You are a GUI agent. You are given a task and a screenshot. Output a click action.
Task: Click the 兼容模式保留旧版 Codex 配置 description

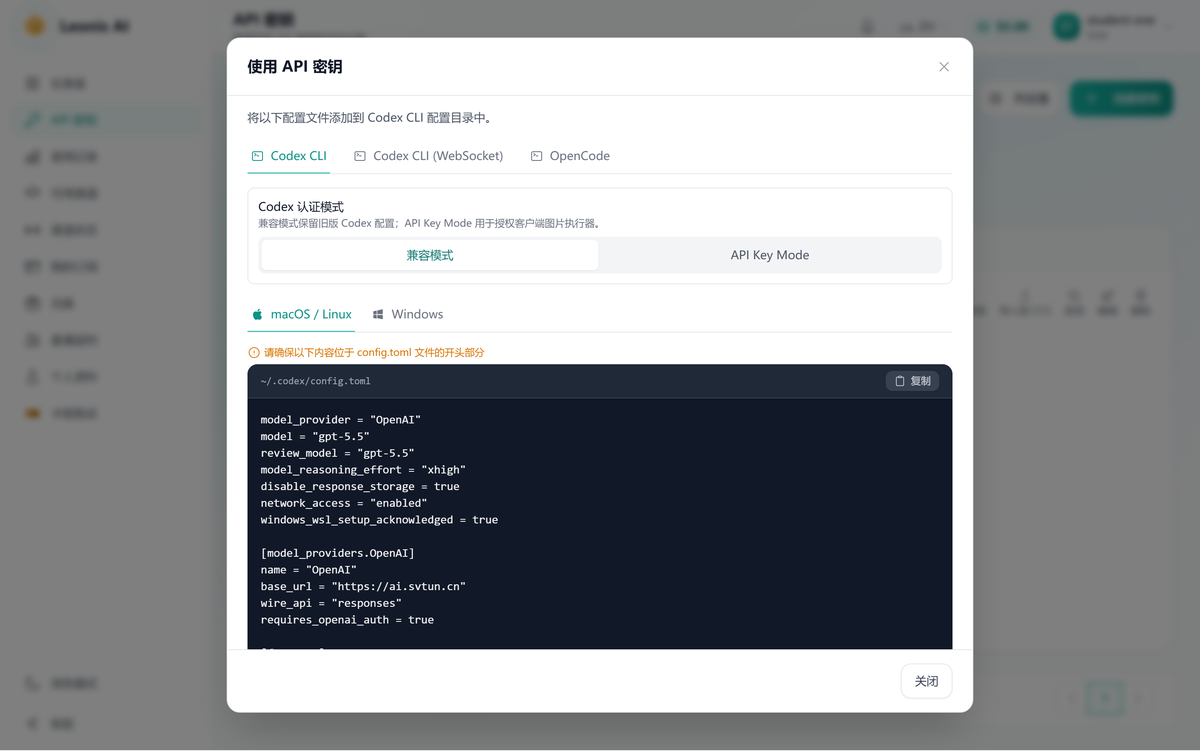[x=428, y=224]
